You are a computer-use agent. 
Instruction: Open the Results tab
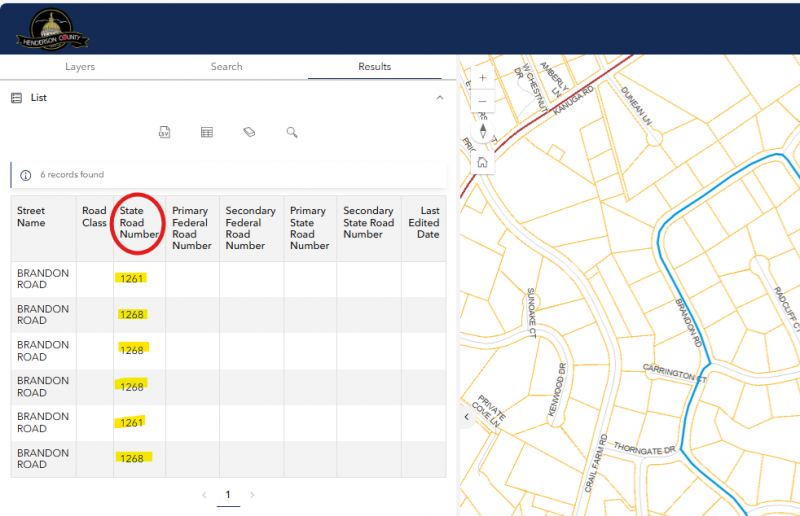point(374,66)
